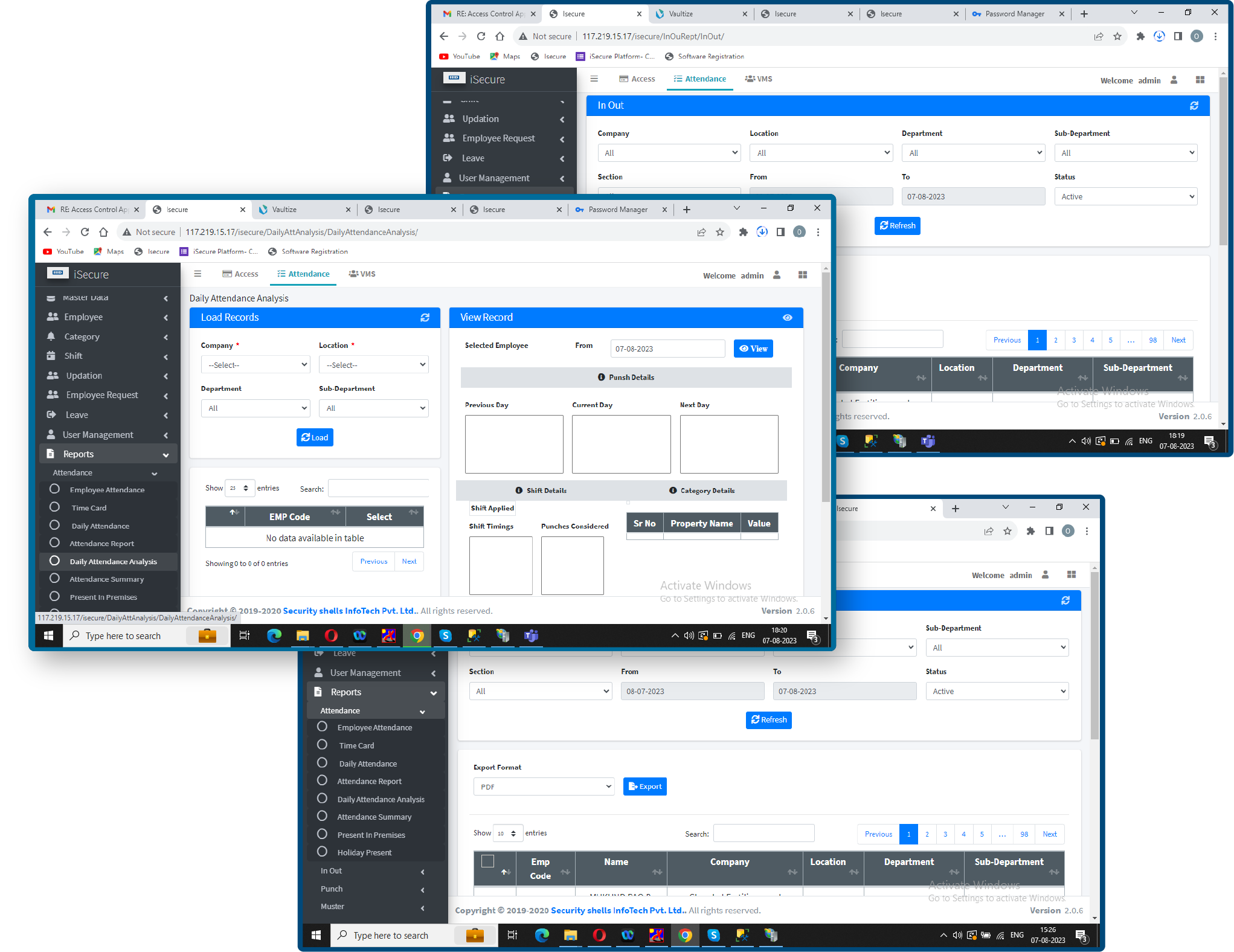Switch to the VMS tab
The width and height of the screenshot is (1234, 952).
(x=362, y=274)
